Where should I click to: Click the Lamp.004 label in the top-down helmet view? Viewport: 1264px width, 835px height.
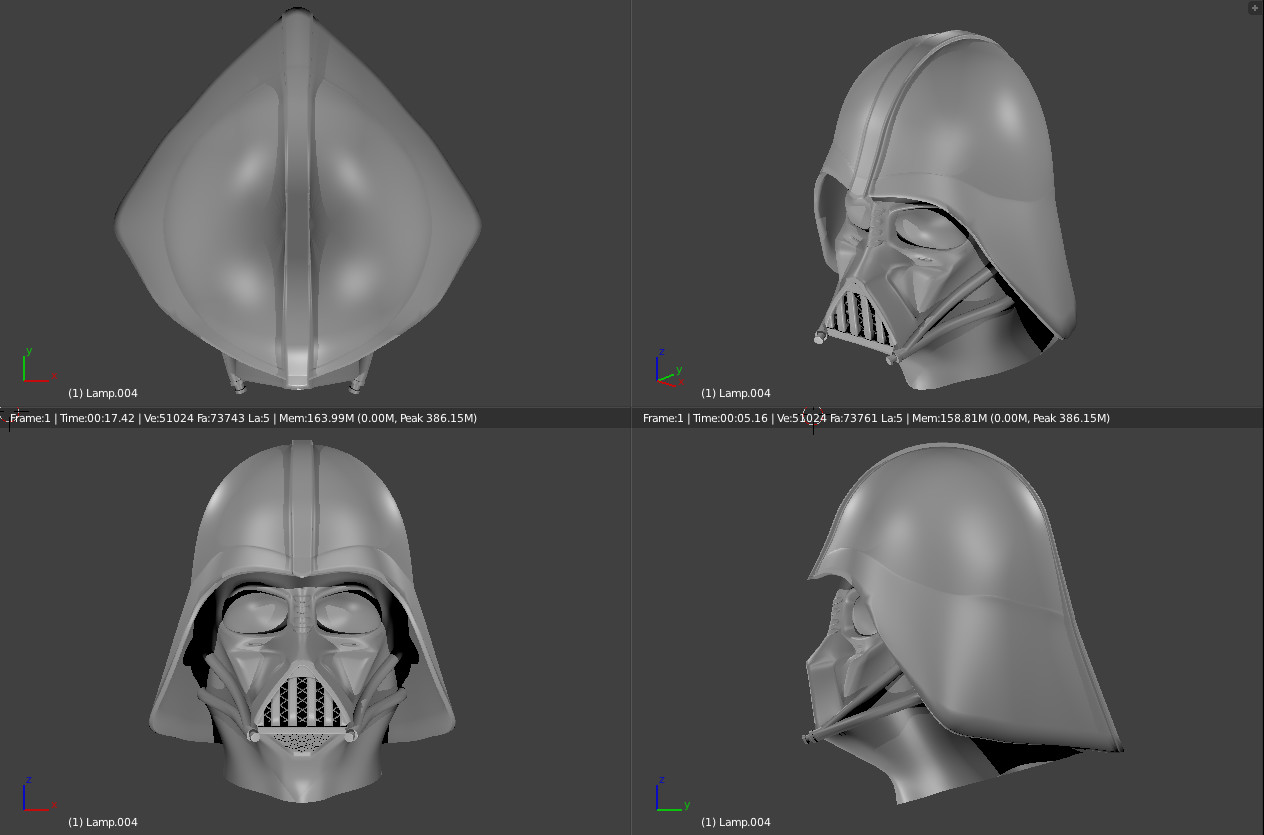tap(103, 393)
